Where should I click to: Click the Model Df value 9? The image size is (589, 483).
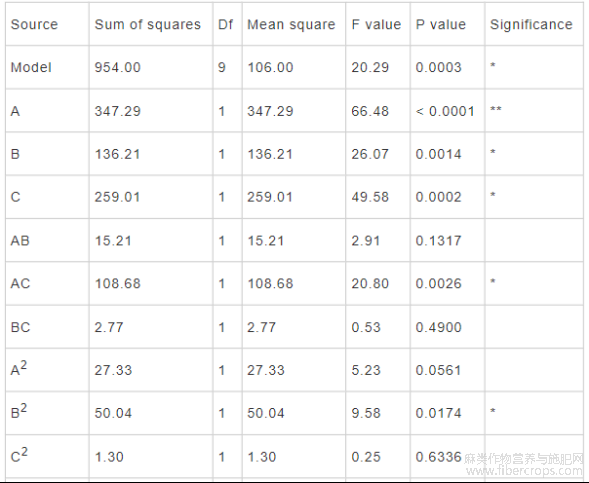[x=222, y=68]
